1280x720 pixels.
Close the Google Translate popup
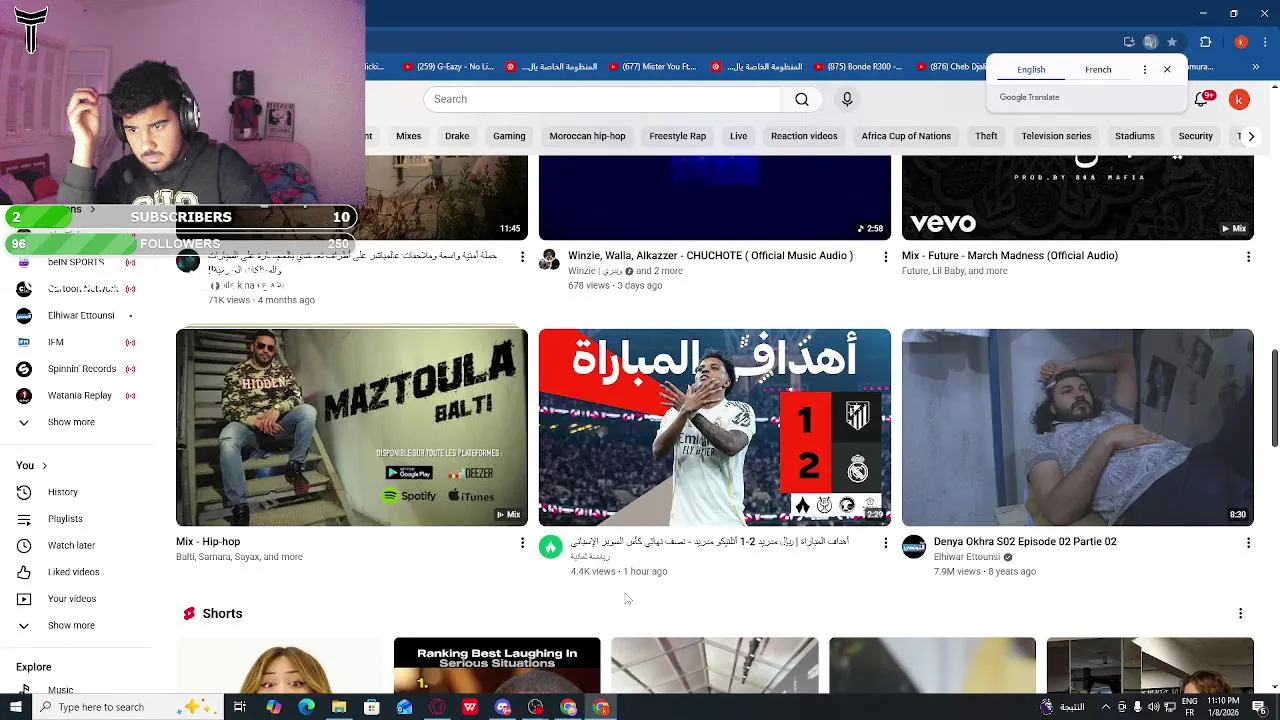point(1167,70)
